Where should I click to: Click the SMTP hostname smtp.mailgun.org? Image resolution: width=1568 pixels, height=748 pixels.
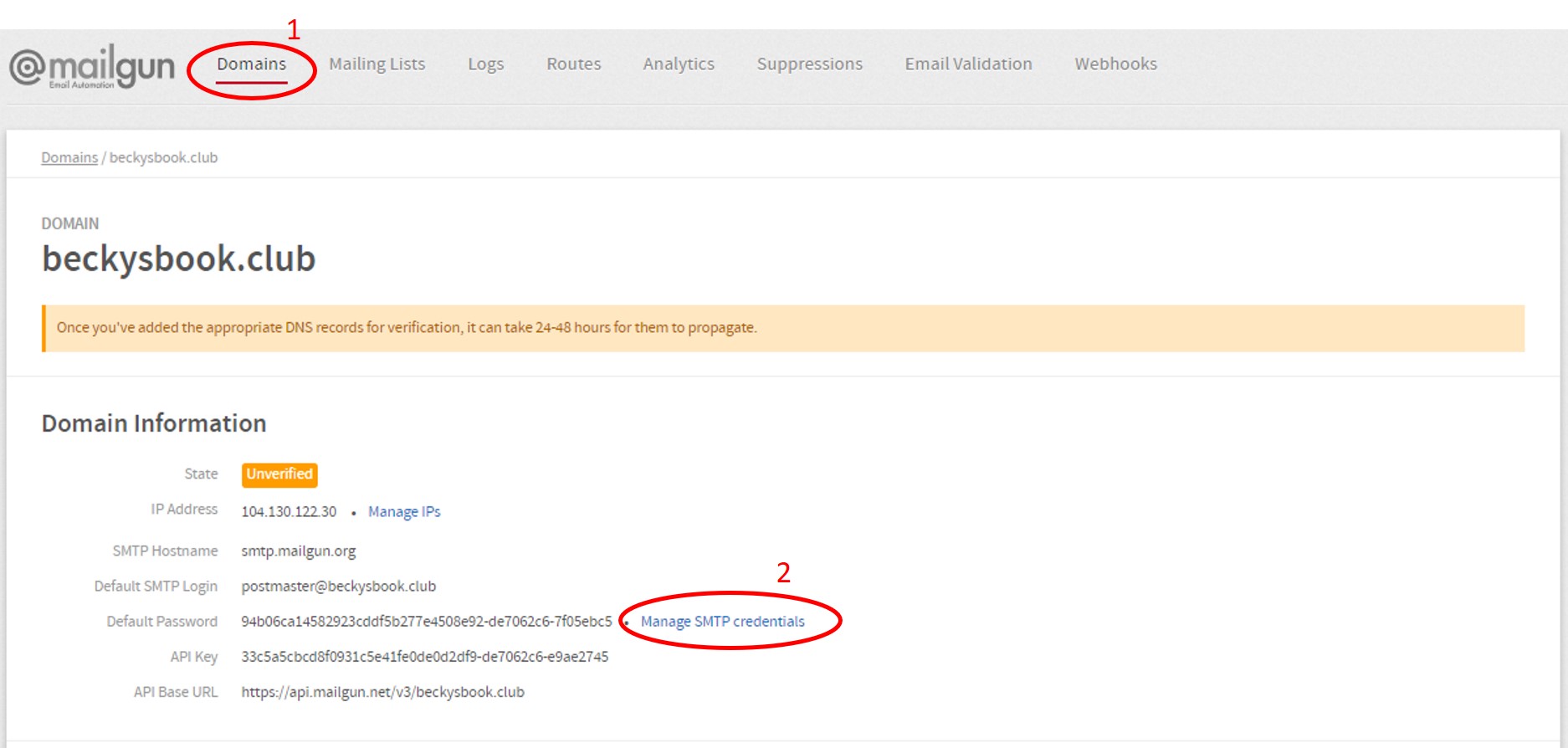click(x=299, y=551)
